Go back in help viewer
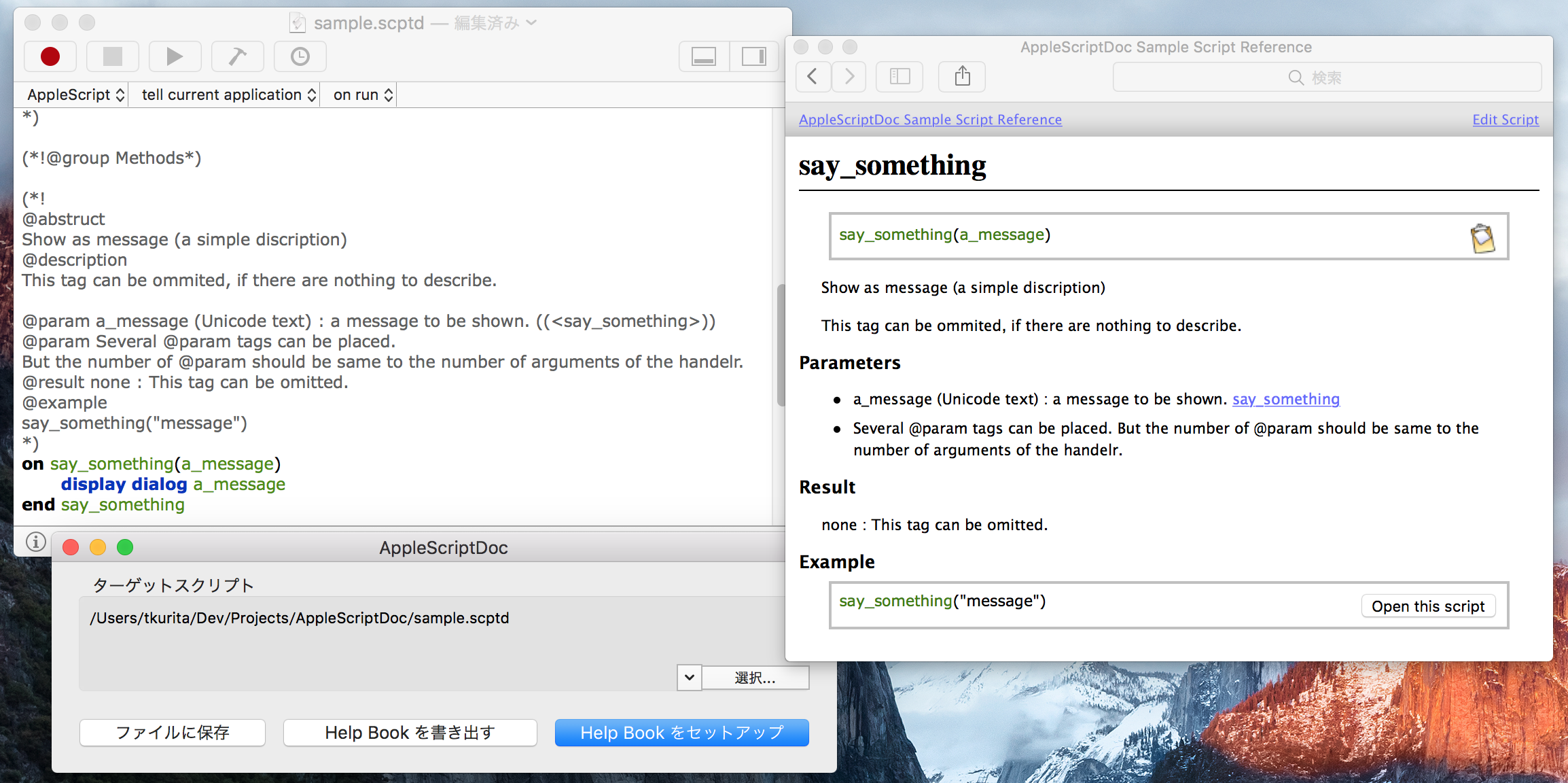This screenshot has height=783, width=1568. [x=813, y=77]
